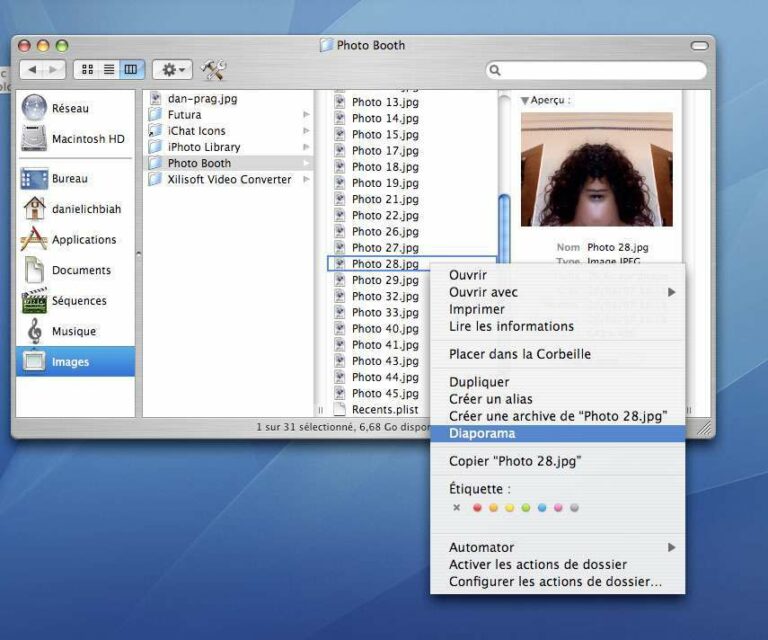Open the Action gear dropdown menu
Viewport: 768px width, 640px height.
click(172, 70)
